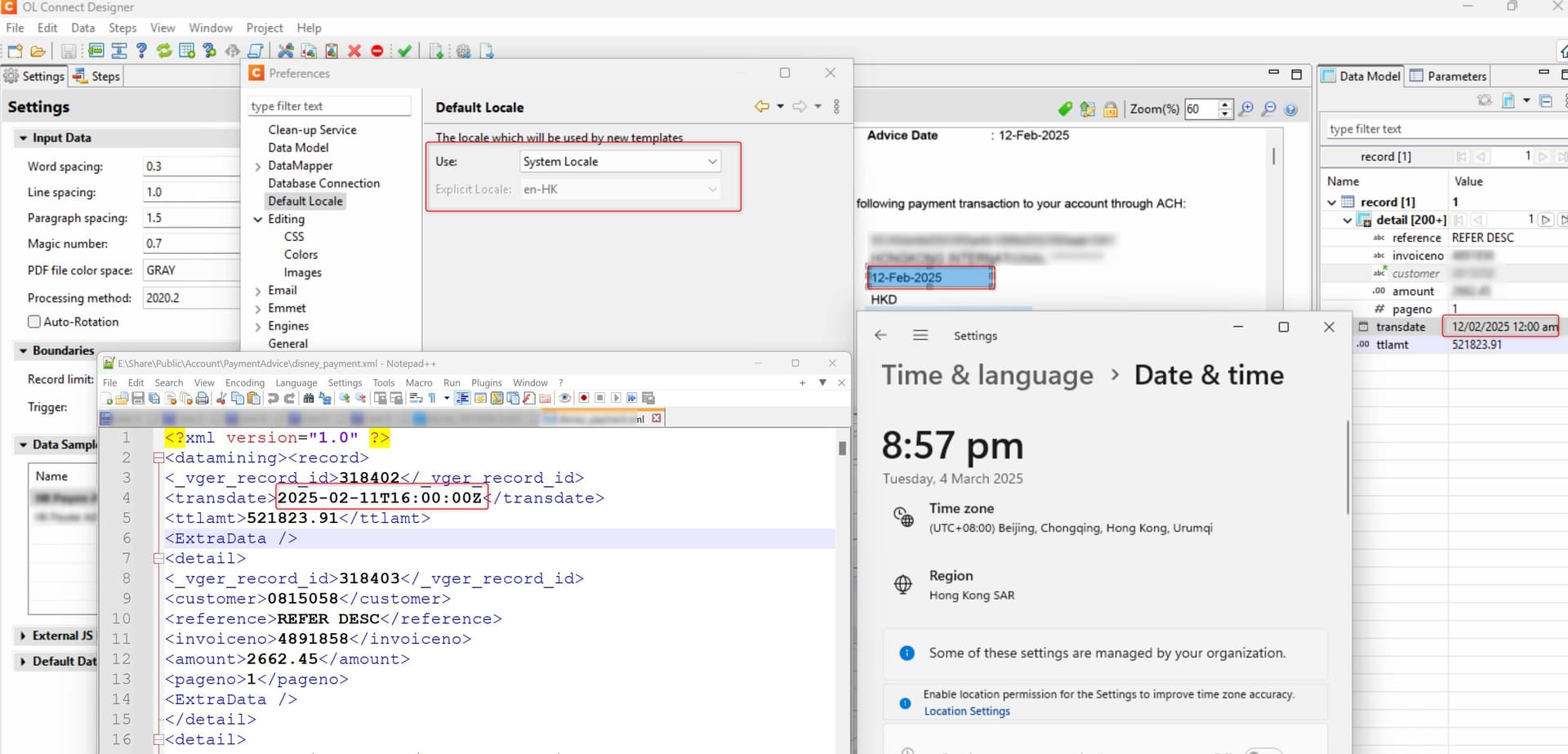Expand the Engines preferences tree node

point(258,327)
